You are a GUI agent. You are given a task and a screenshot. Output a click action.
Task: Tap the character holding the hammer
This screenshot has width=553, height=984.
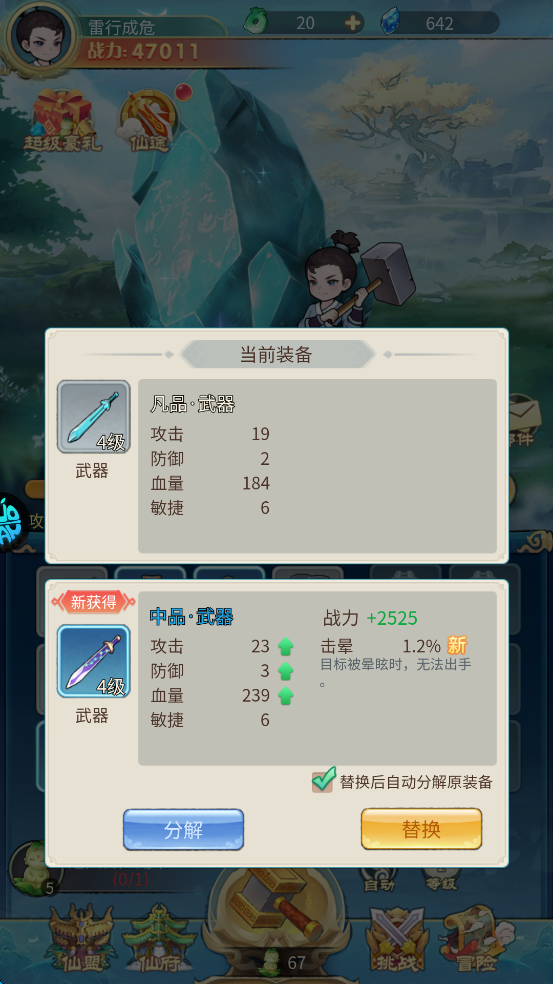[352, 282]
